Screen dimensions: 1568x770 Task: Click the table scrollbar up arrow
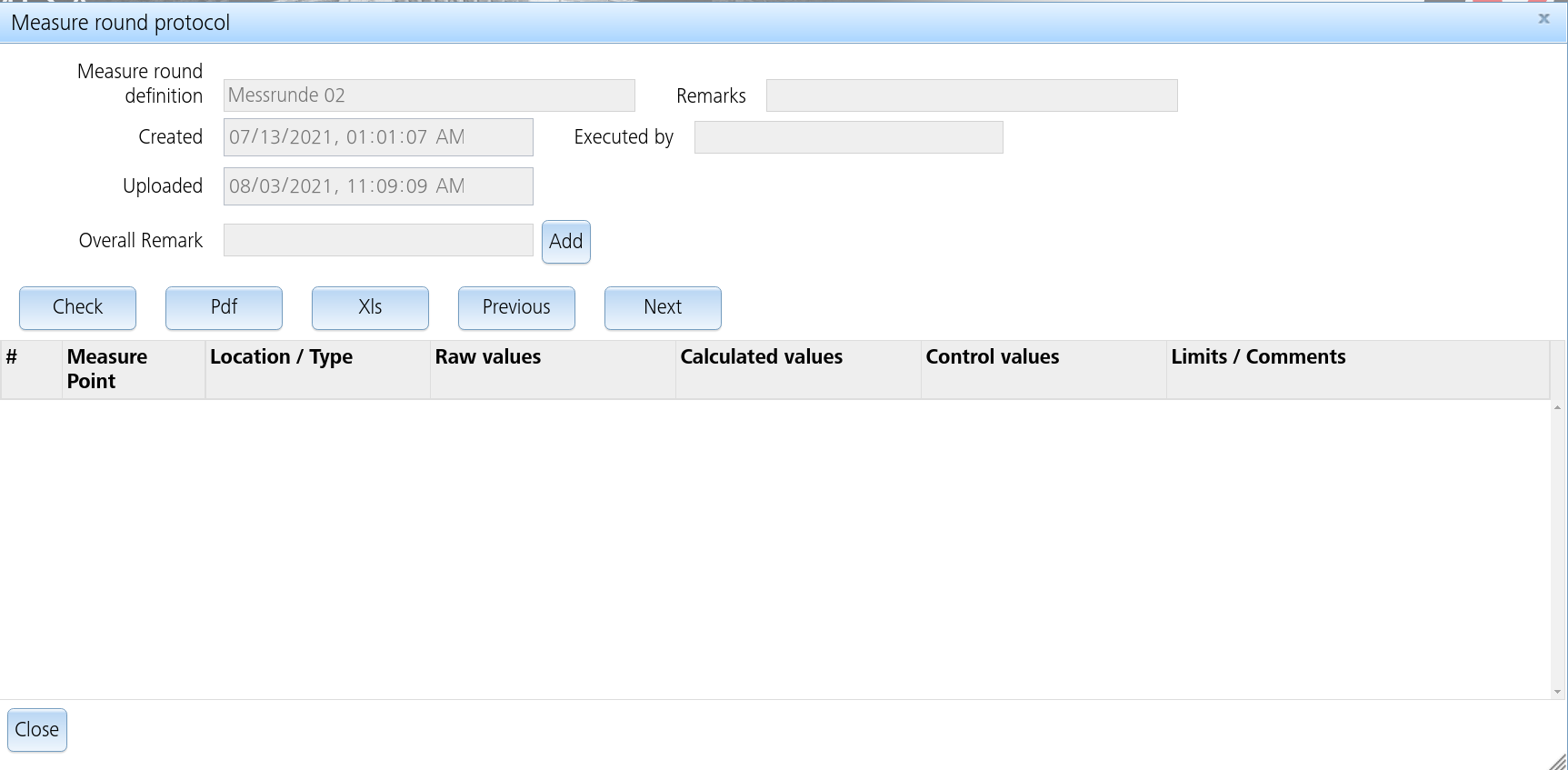pyautogui.click(x=1557, y=407)
